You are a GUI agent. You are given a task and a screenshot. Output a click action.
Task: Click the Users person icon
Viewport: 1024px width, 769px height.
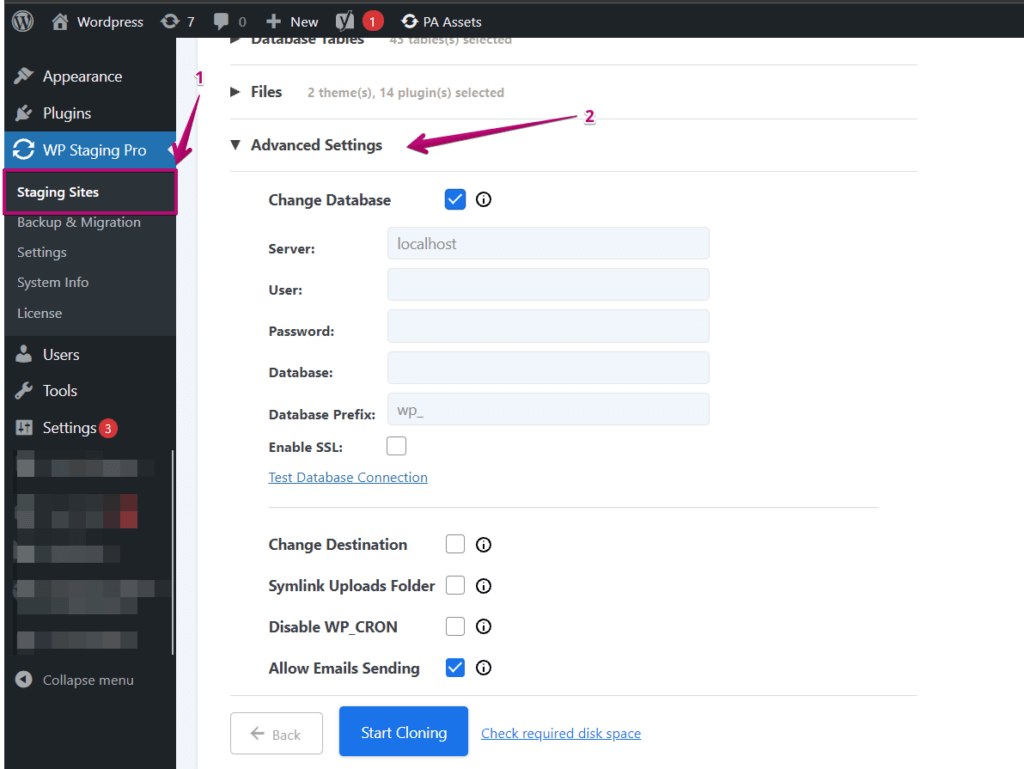pyautogui.click(x=24, y=354)
